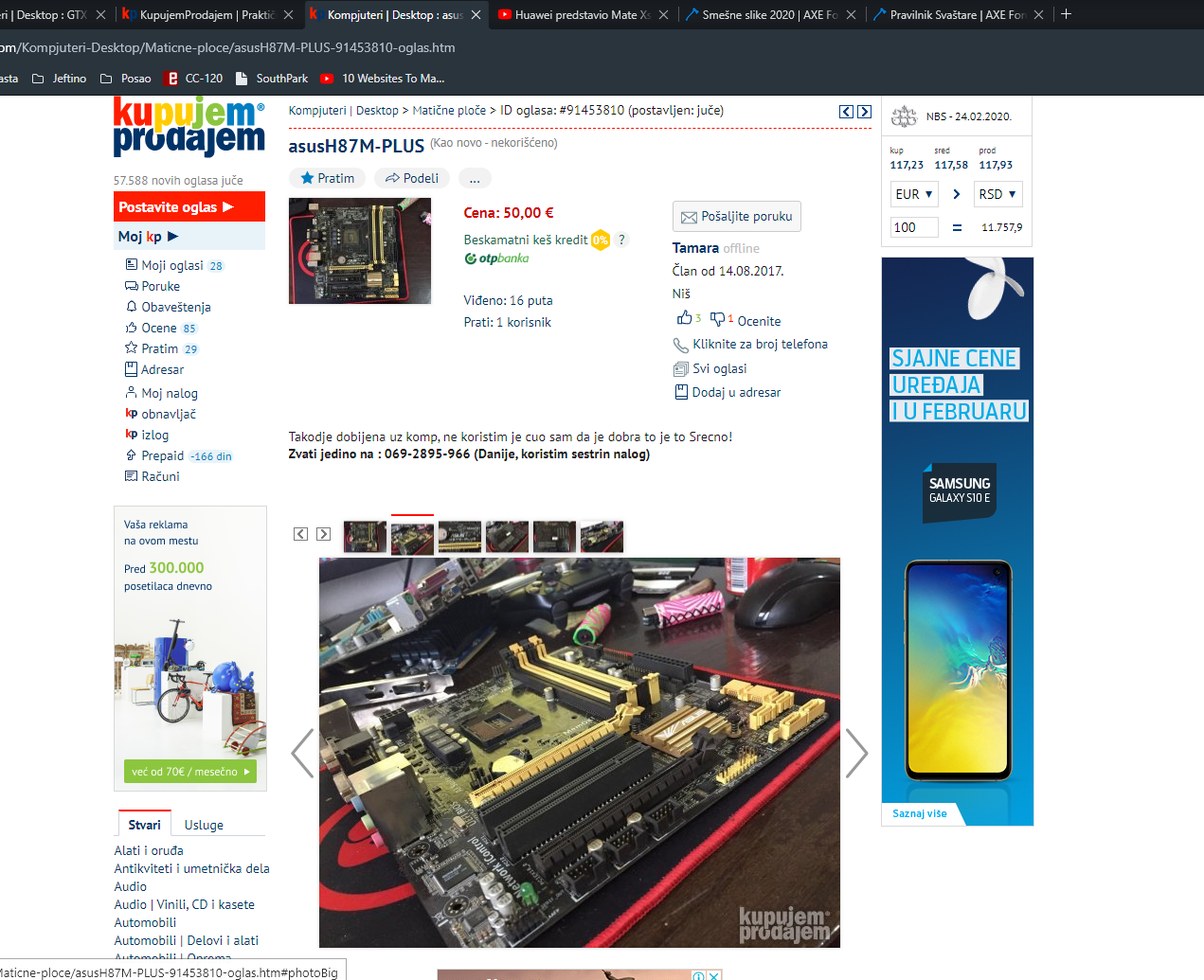This screenshot has width=1204, height=980.
Task: Open Svi oglasi link
Action: tap(719, 368)
